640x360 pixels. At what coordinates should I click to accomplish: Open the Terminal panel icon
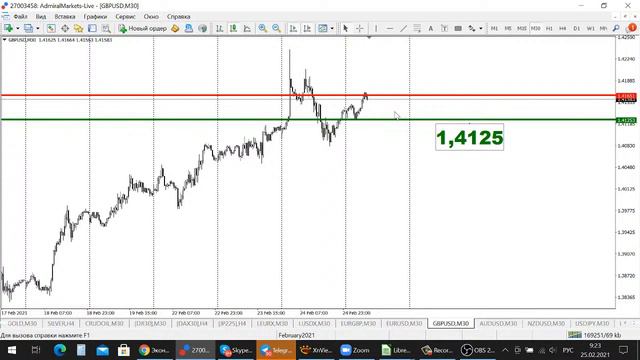[x=92, y=28]
